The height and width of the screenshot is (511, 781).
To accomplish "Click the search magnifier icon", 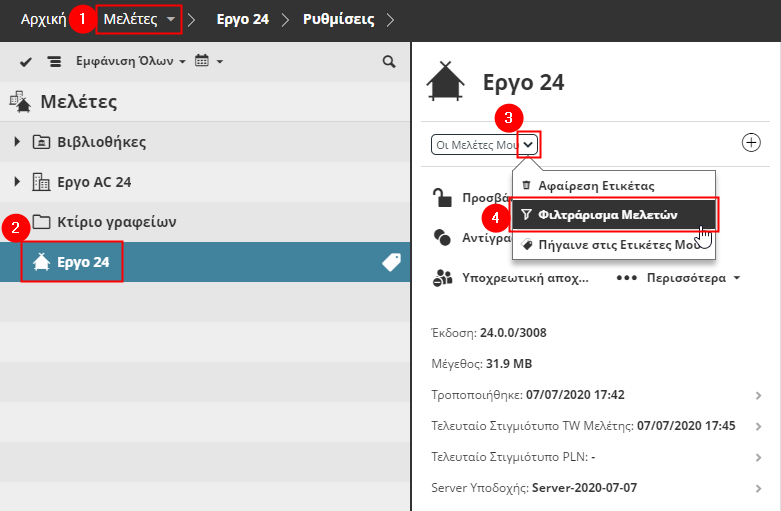I will [389, 61].
